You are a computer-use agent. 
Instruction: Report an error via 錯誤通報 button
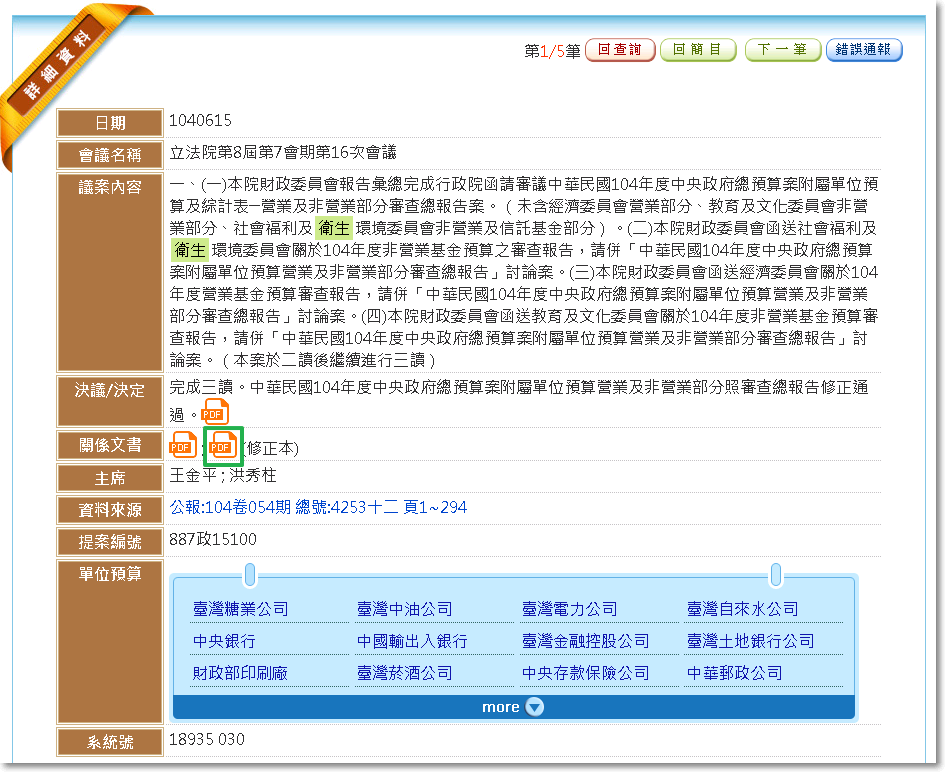click(x=864, y=50)
